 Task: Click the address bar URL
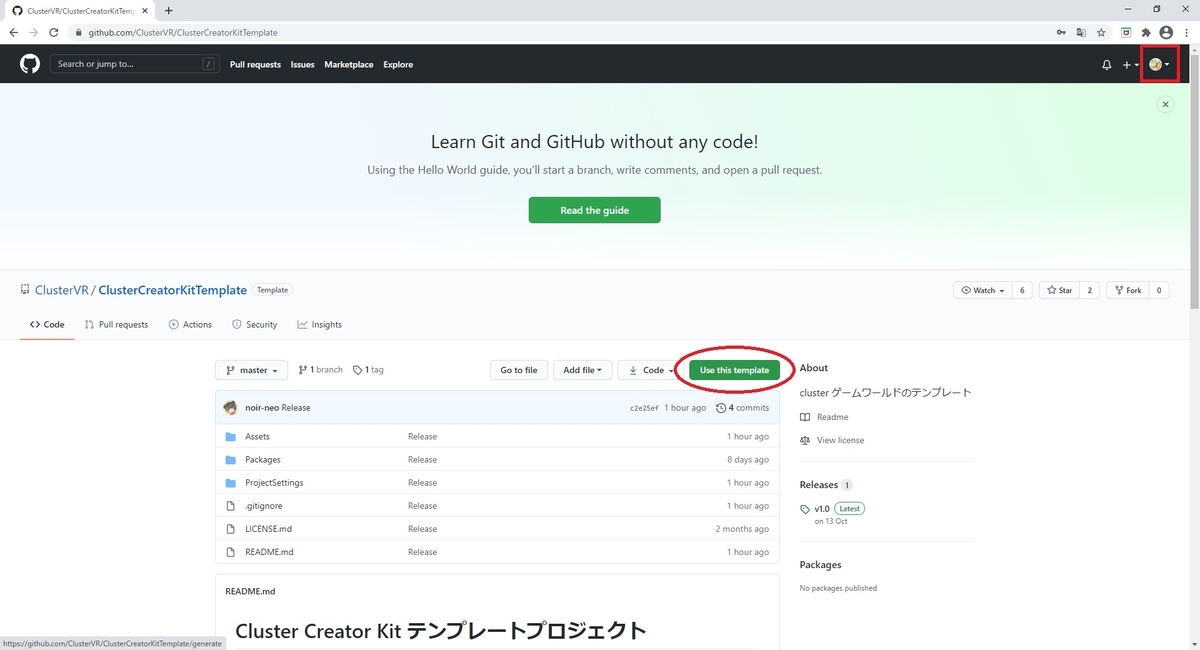pyautogui.click(x=183, y=32)
